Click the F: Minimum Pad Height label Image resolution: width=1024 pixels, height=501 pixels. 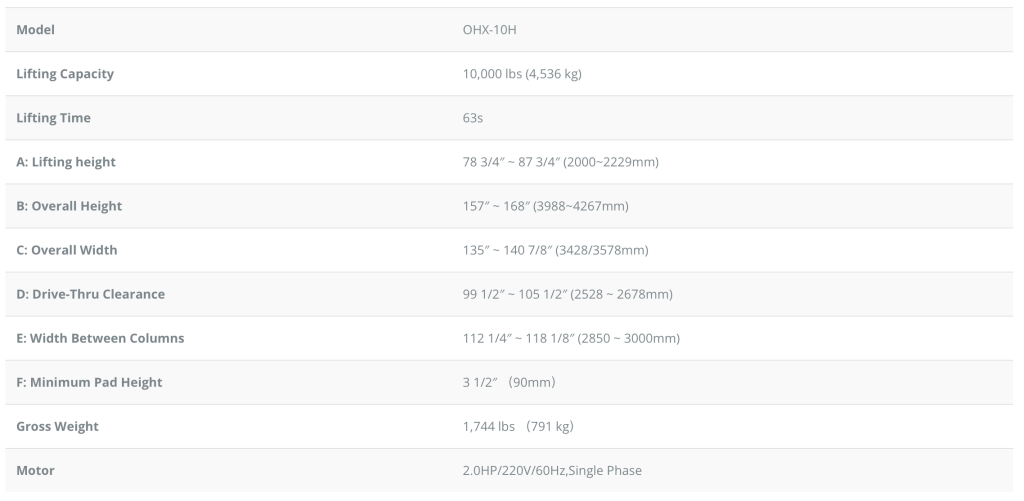pyautogui.click(x=89, y=382)
